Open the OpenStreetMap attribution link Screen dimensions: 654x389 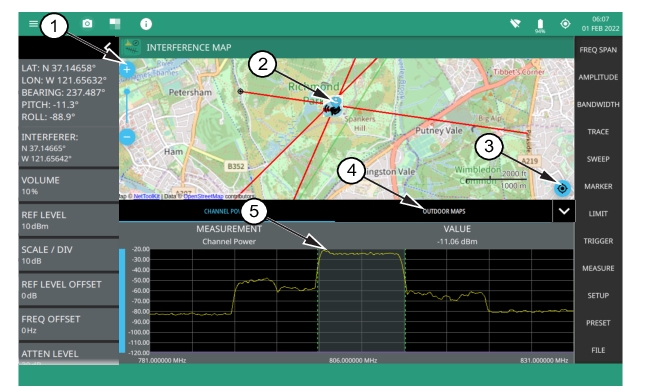pyautogui.click(x=204, y=196)
